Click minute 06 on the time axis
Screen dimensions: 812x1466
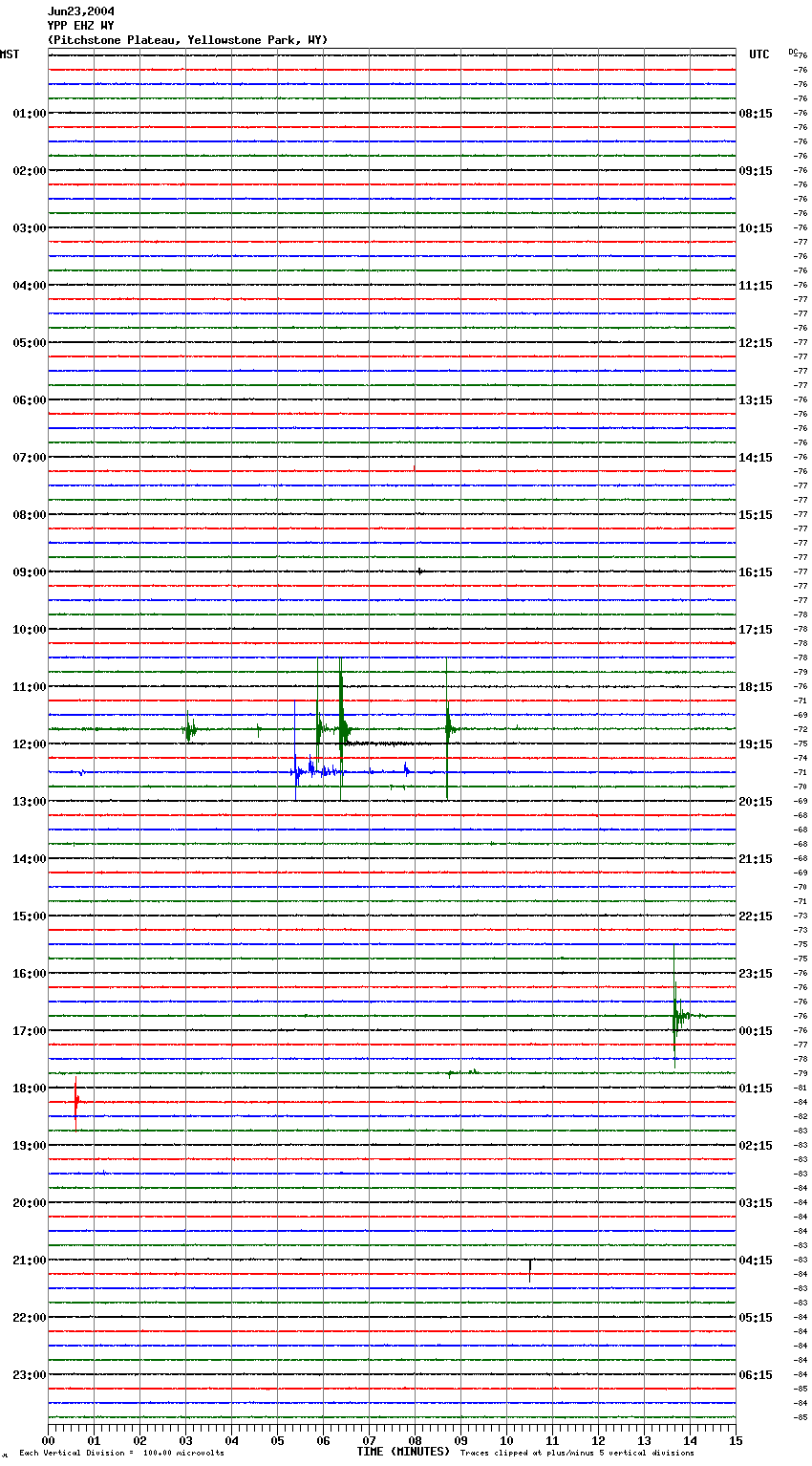point(323,1440)
